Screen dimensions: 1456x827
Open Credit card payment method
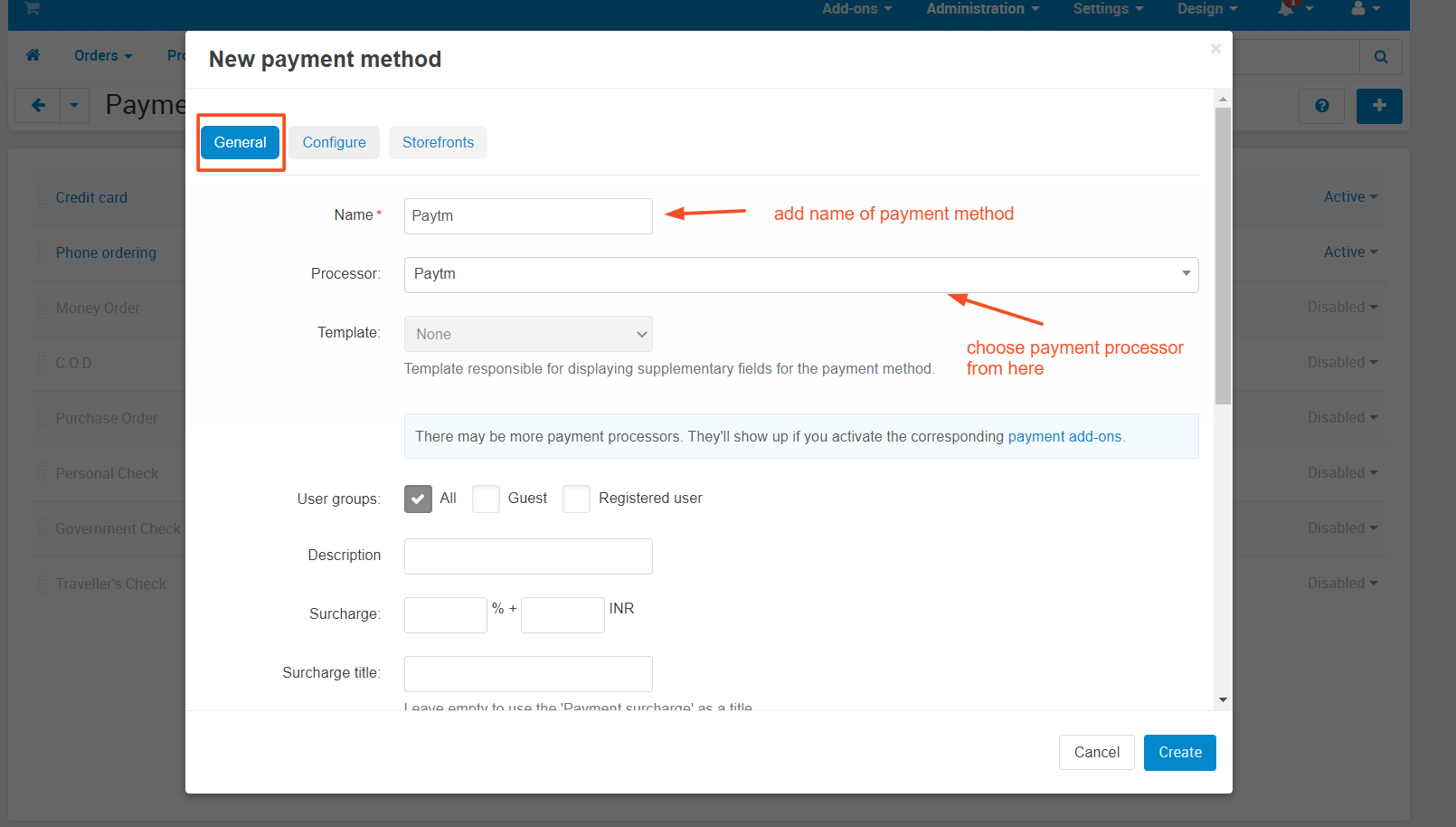click(91, 197)
